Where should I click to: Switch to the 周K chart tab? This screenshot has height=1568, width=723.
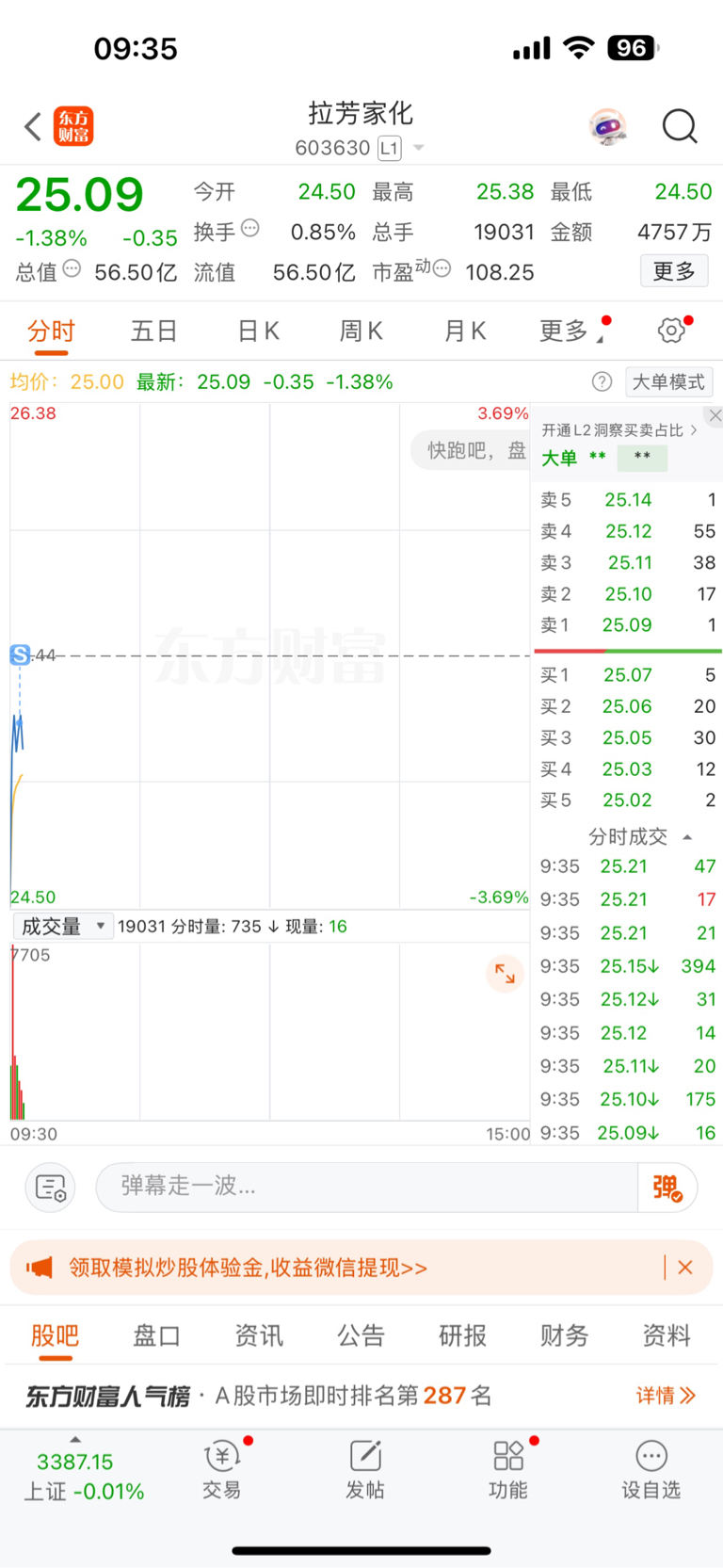(x=361, y=331)
